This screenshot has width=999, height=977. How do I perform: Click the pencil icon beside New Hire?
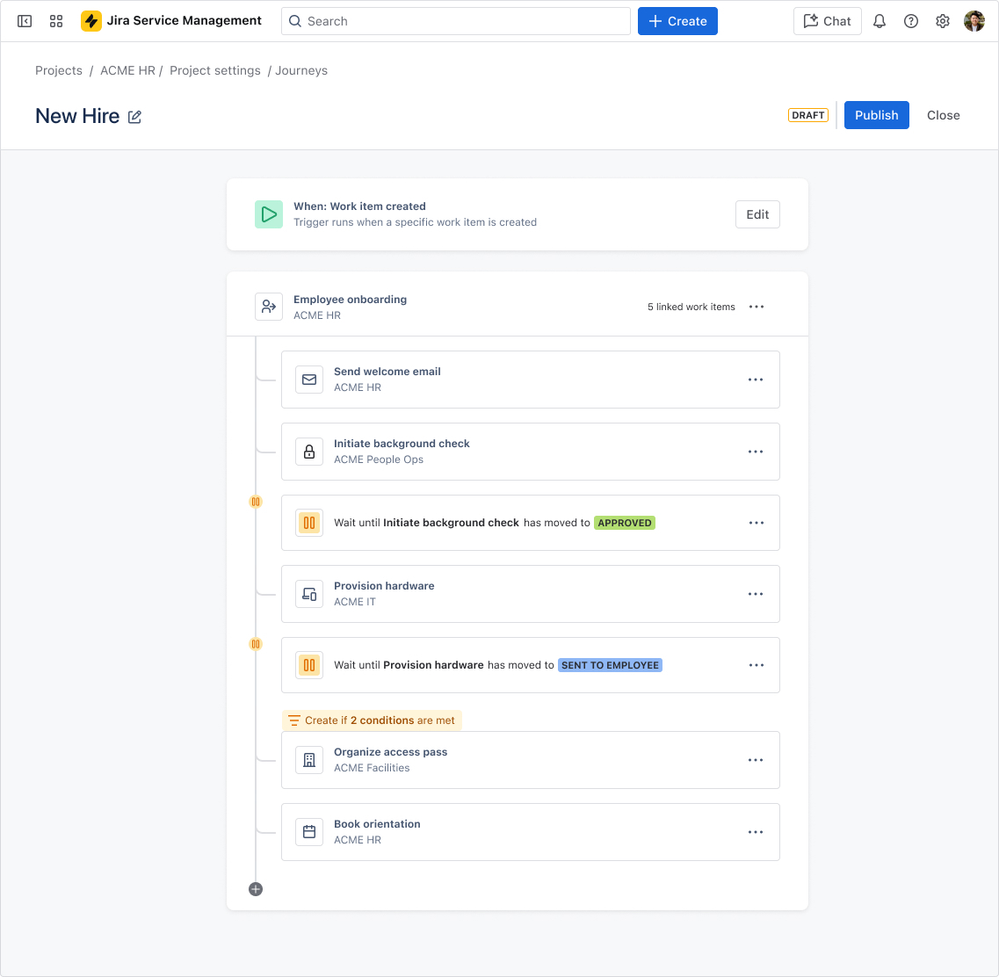[x=135, y=117]
